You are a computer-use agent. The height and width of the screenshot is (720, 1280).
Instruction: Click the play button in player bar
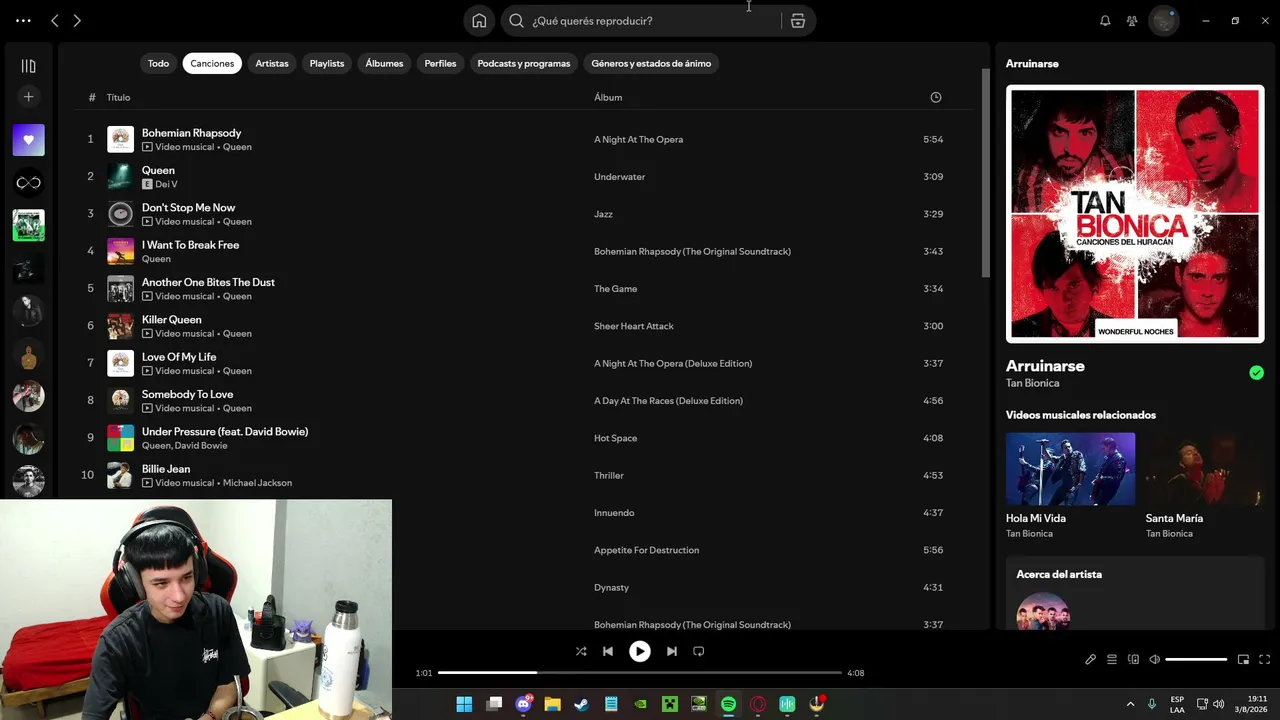(x=640, y=651)
